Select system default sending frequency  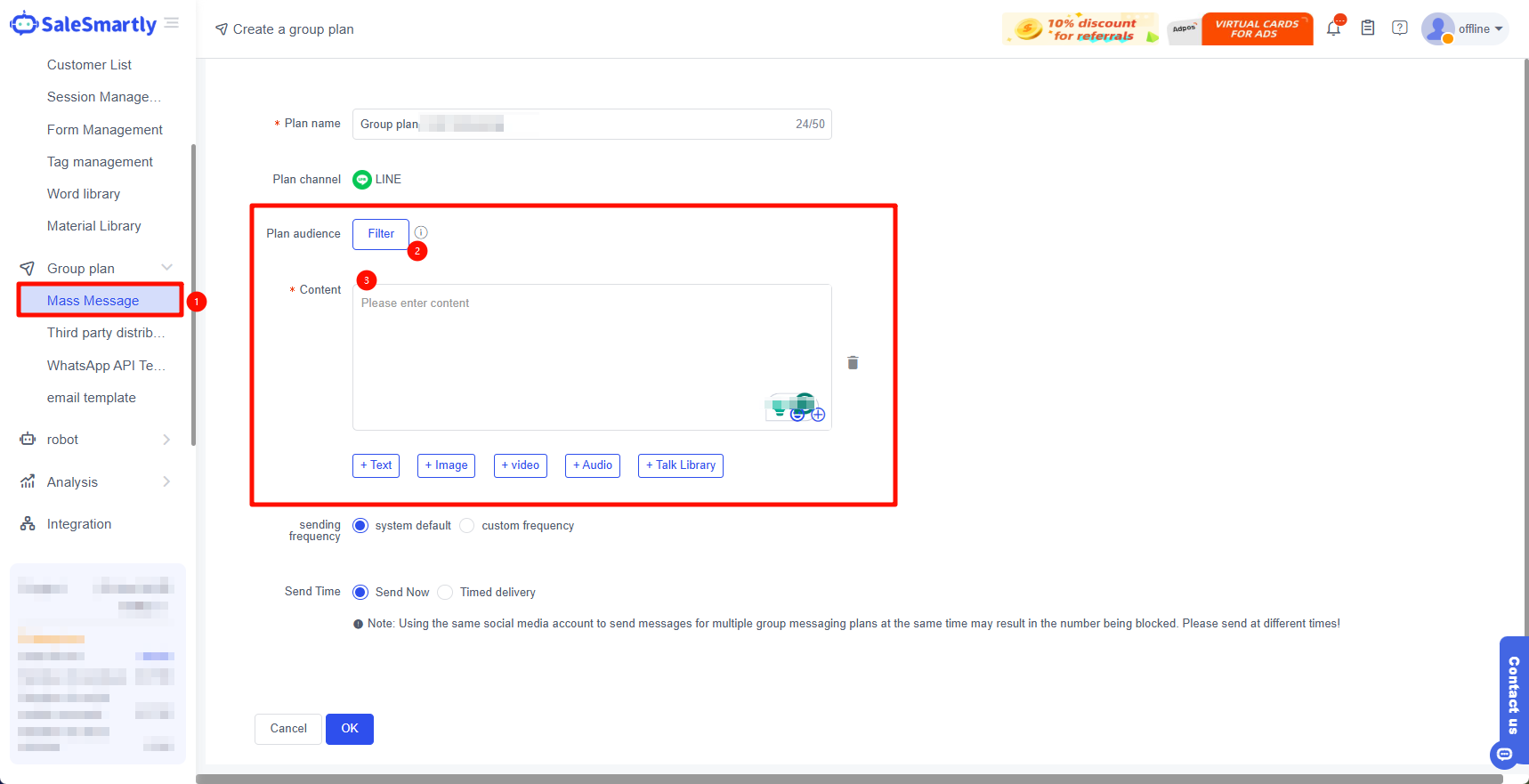click(360, 526)
